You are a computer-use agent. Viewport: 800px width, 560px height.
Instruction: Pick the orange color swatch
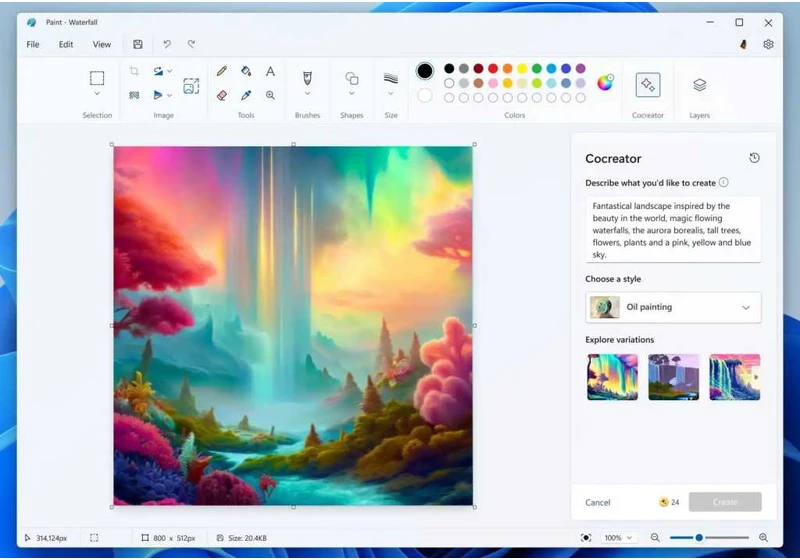[508, 68]
